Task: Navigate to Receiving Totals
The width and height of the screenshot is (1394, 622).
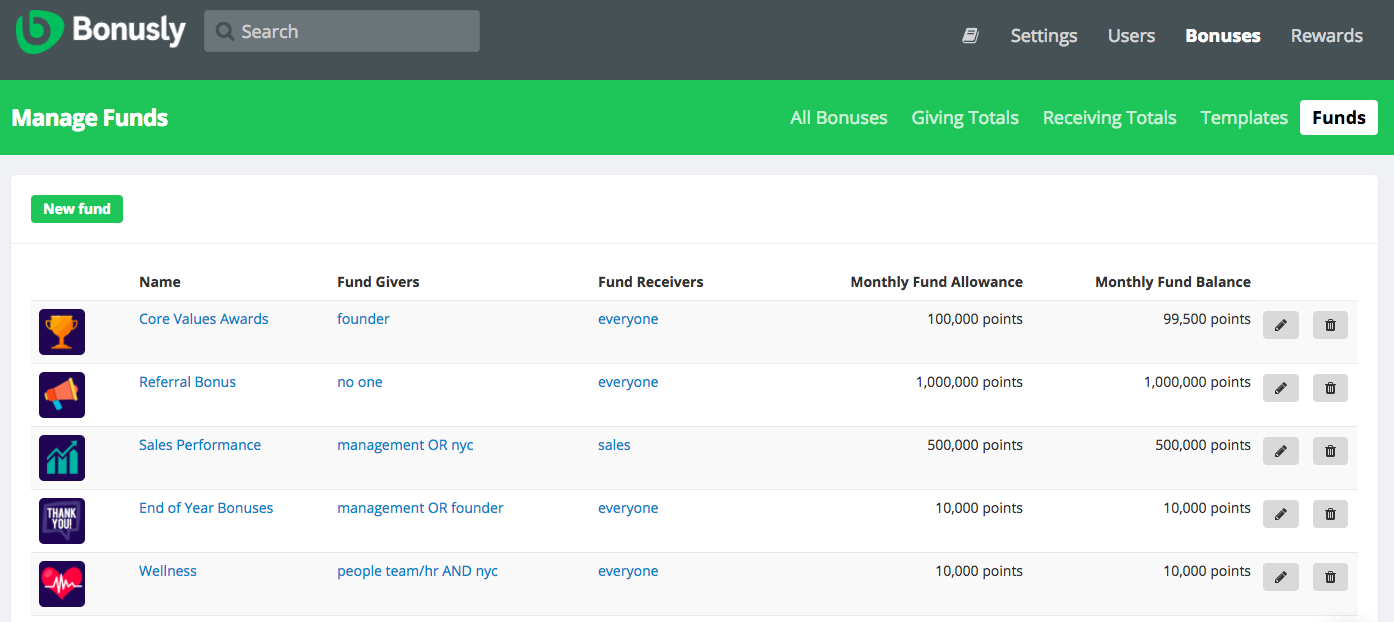Action: (x=1109, y=117)
